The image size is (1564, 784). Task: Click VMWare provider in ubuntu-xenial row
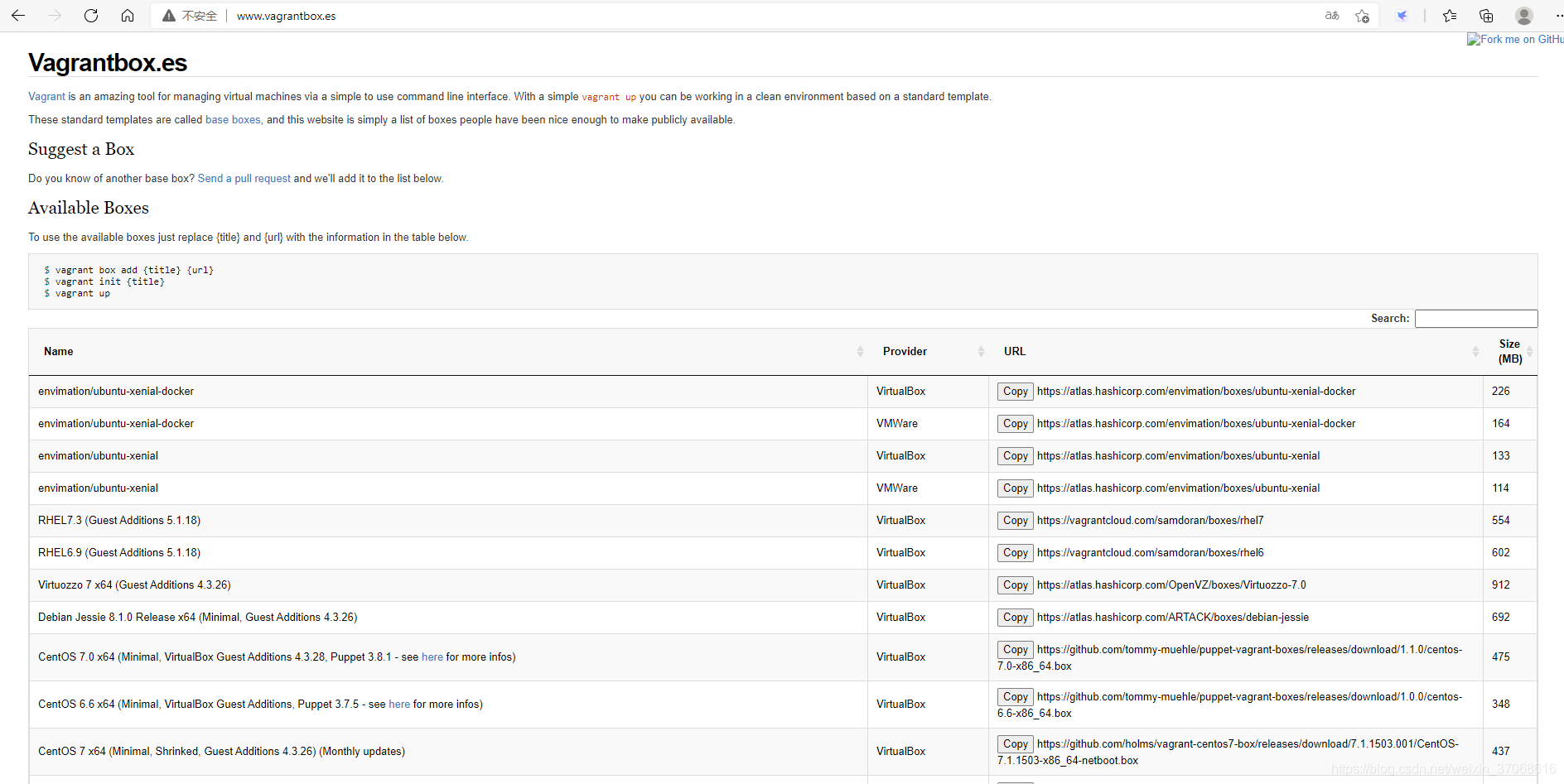click(897, 488)
